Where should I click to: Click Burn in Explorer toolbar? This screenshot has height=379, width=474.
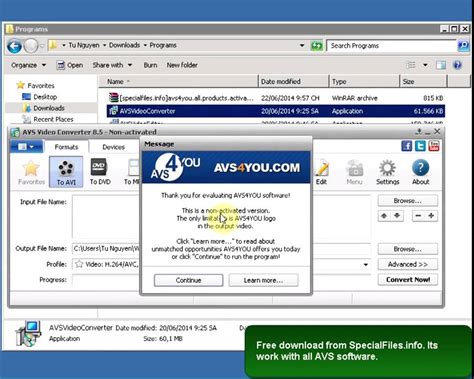[150, 65]
